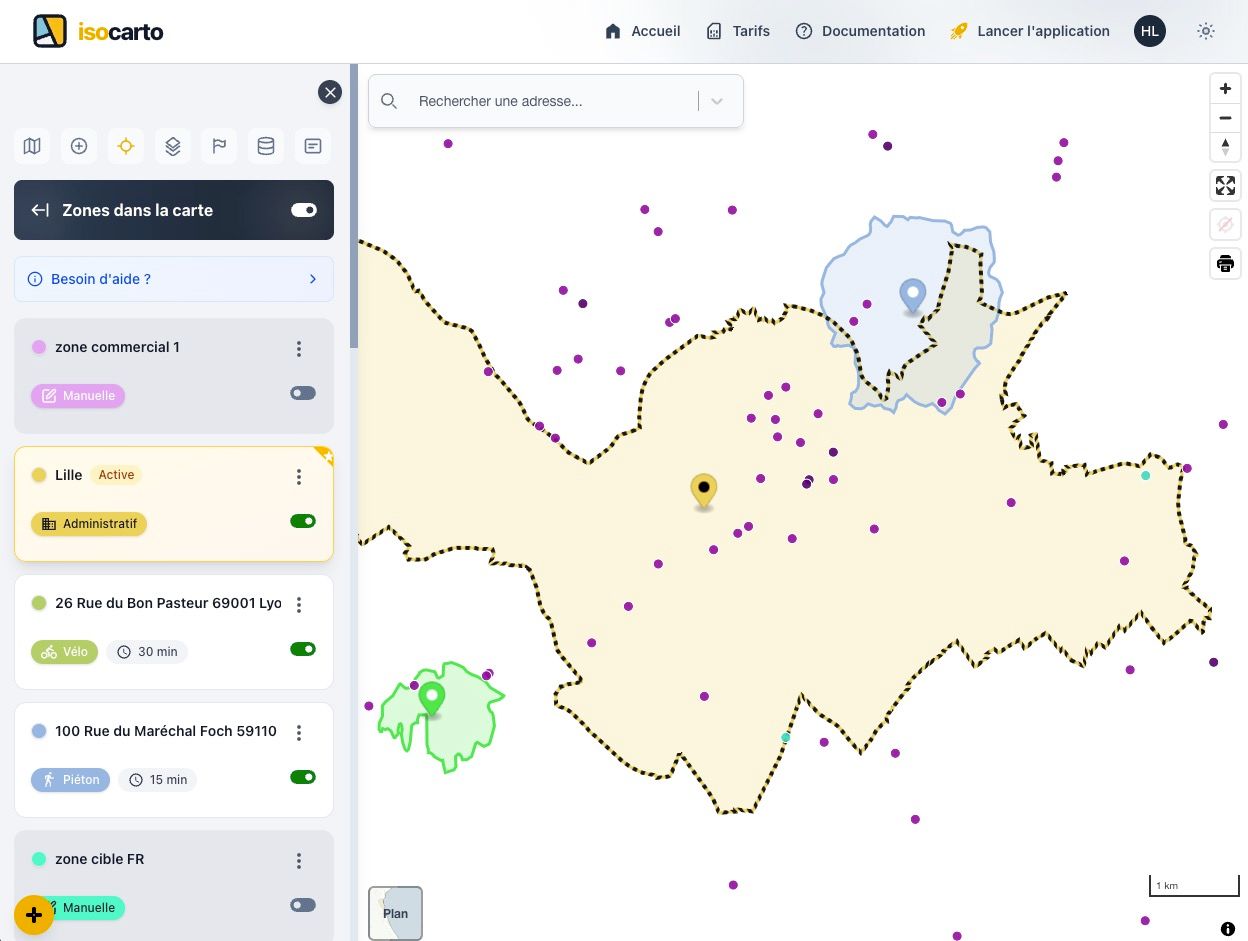Open the database icon tab
Screen dimensions: 1248x941
coord(266,146)
